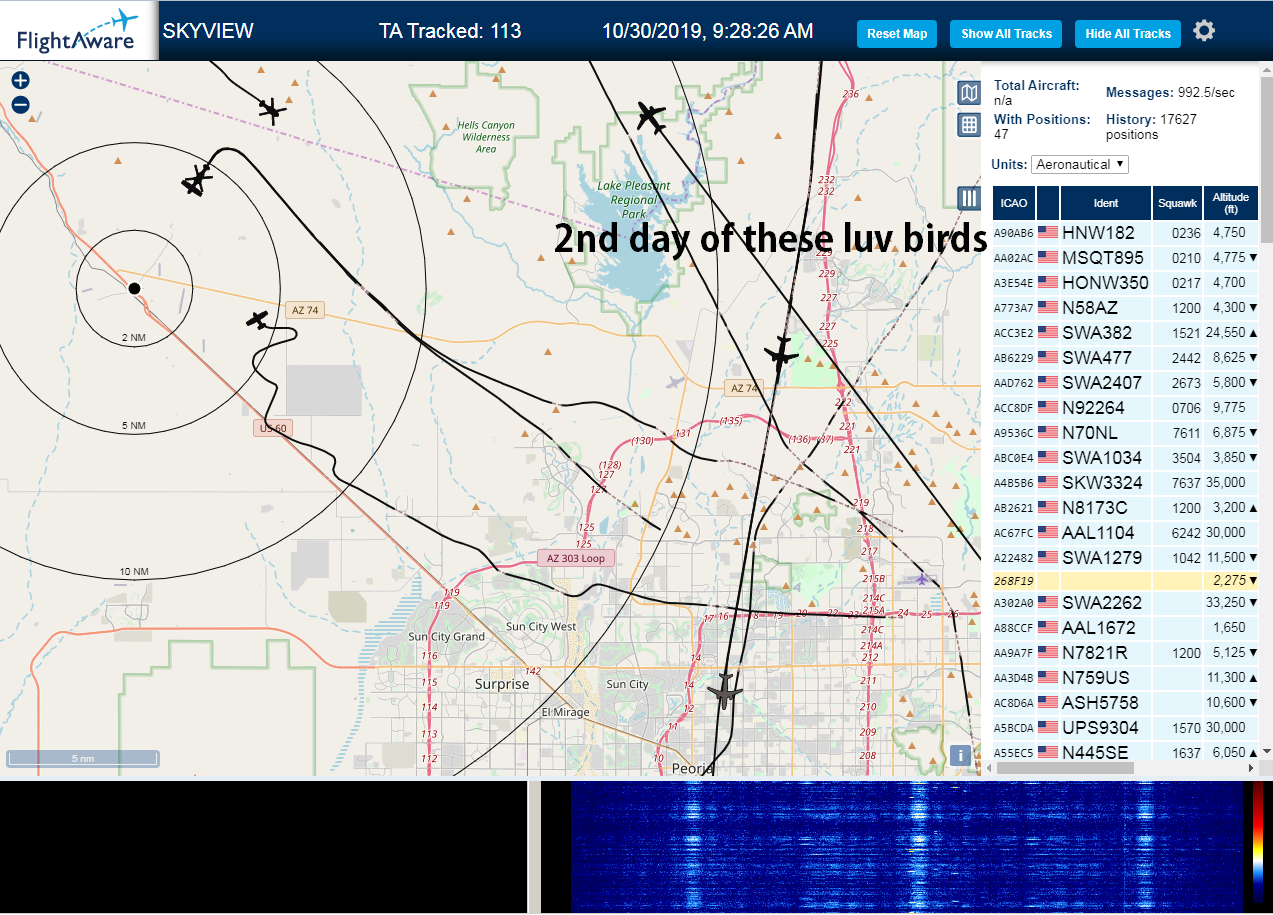Select the SWA2262 row

click(1126, 603)
